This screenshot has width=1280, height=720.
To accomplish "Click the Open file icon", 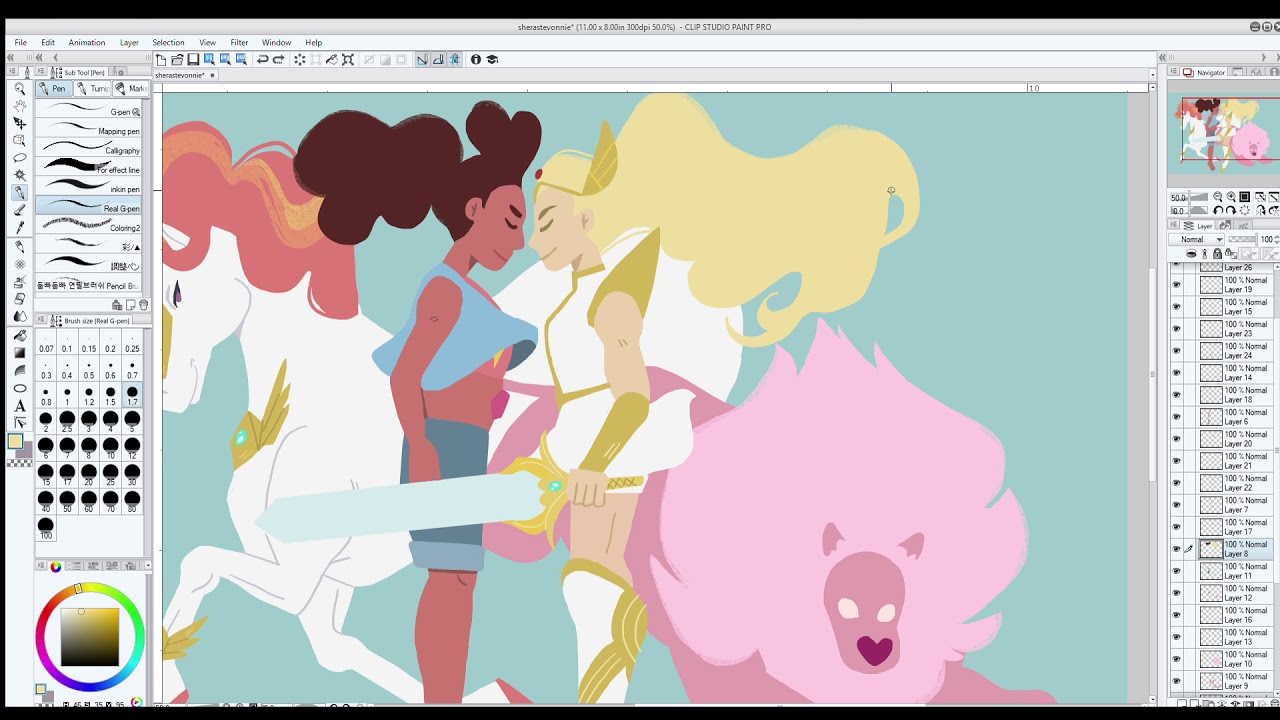I will point(177,60).
